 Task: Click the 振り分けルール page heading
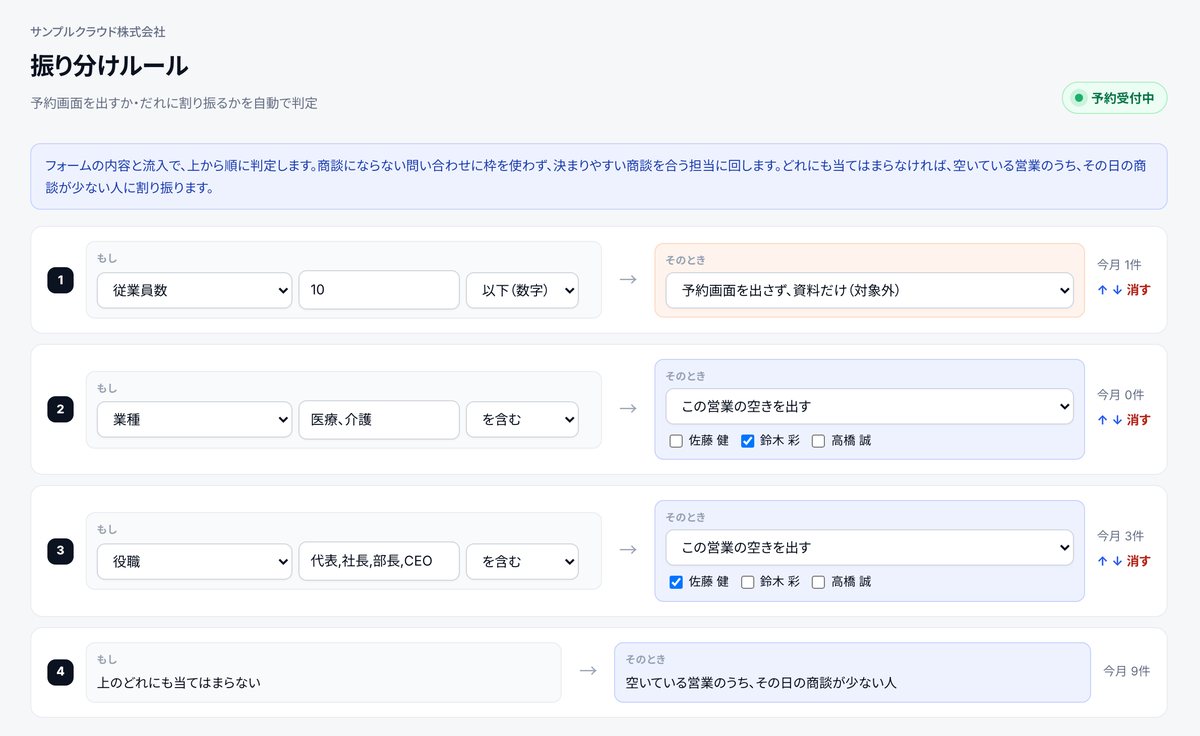(109, 66)
